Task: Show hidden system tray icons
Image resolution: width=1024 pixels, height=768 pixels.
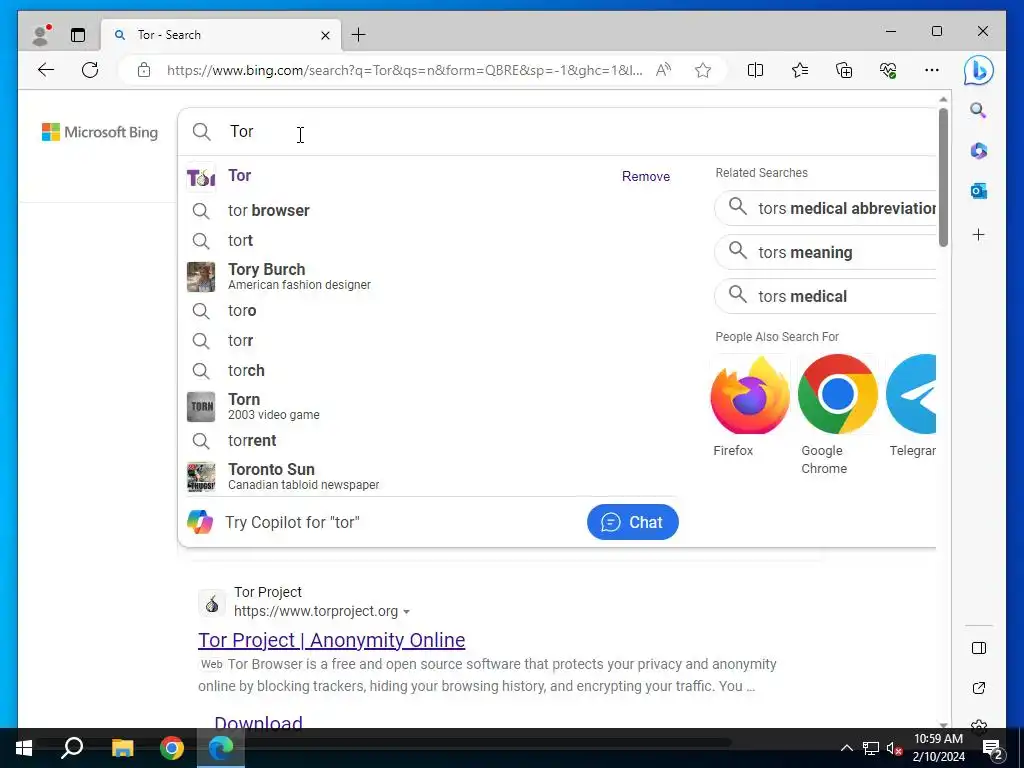Action: (x=846, y=748)
